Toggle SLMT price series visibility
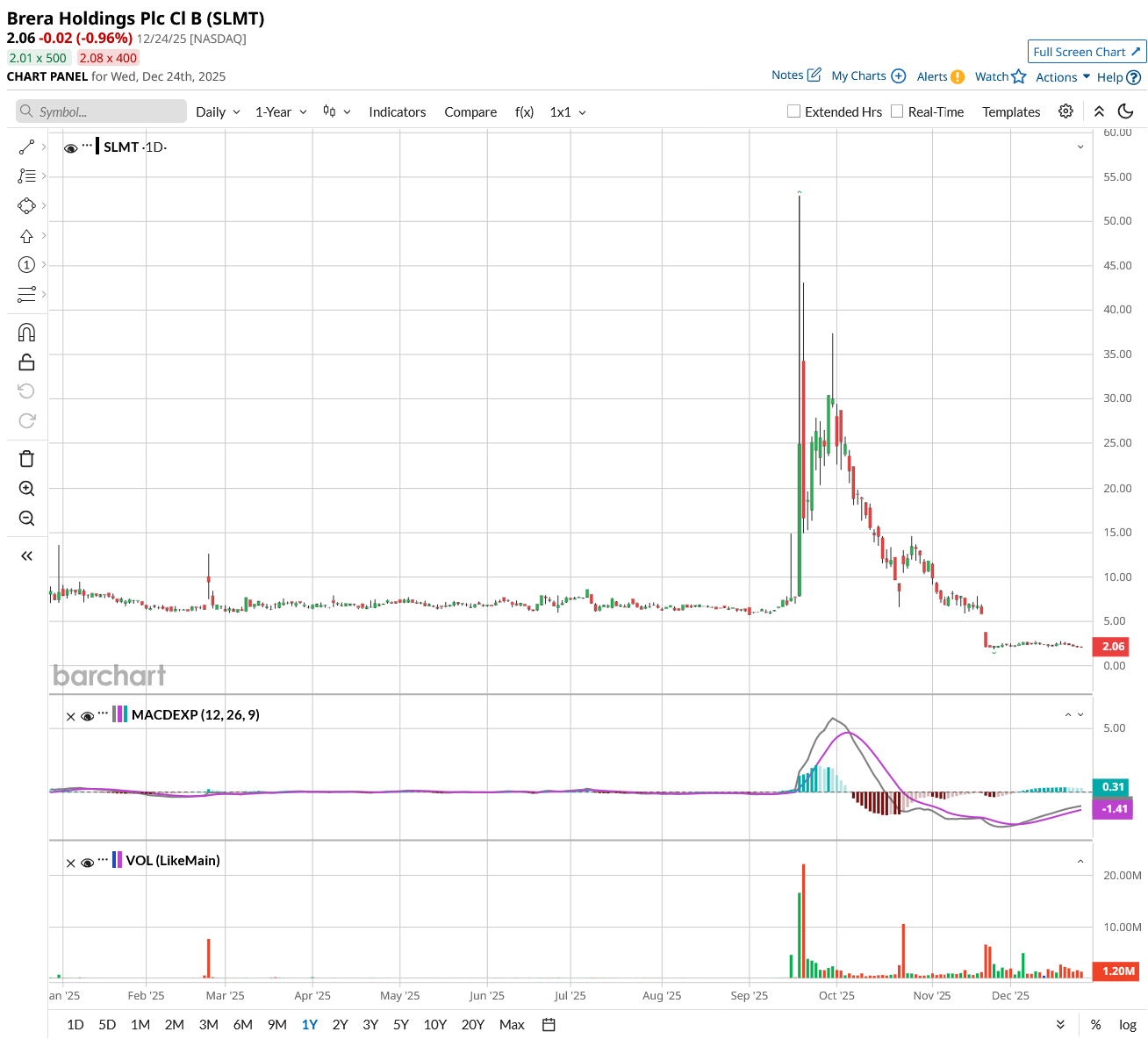The image size is (1148, 1039). tap(71, 148)
